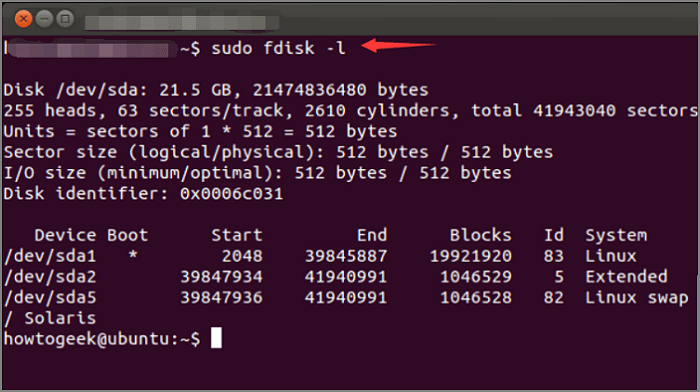The image size is (700, 392).
Task: Click the 'Extended' system type text
Action: click(x=626, y=277)
